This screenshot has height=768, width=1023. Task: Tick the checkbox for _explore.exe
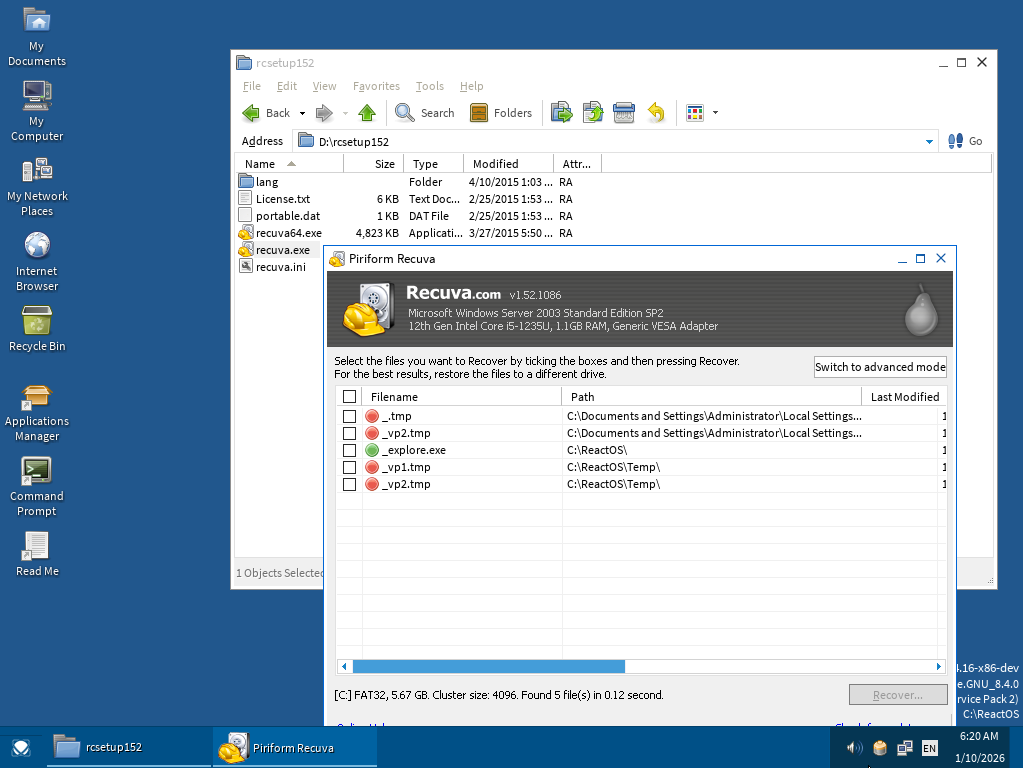pos(349,450)
